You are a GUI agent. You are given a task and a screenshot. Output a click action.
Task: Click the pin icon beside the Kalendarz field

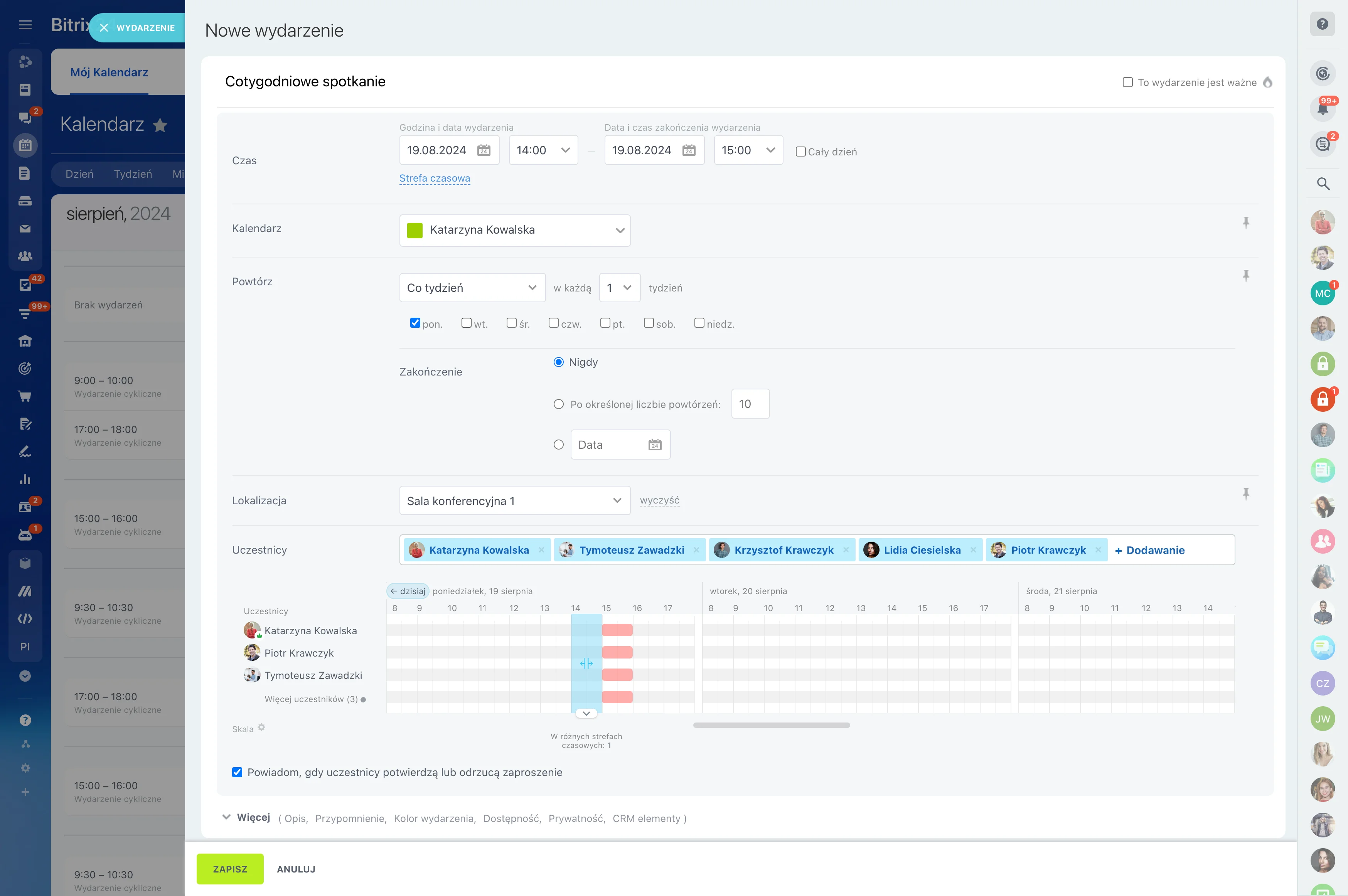pos(1246,222)
